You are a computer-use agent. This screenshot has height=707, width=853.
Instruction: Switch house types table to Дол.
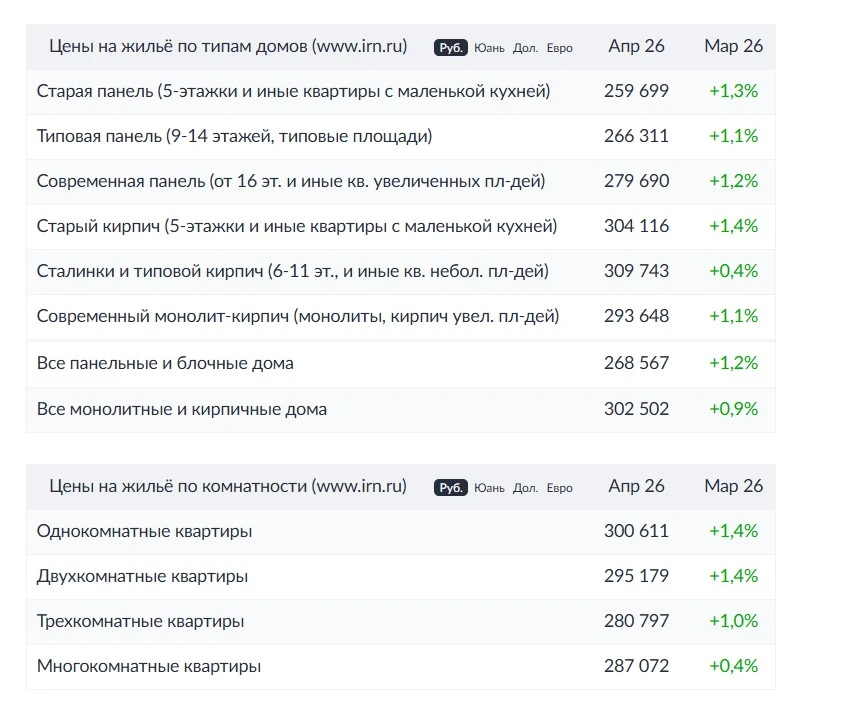[x=525, y=48]
